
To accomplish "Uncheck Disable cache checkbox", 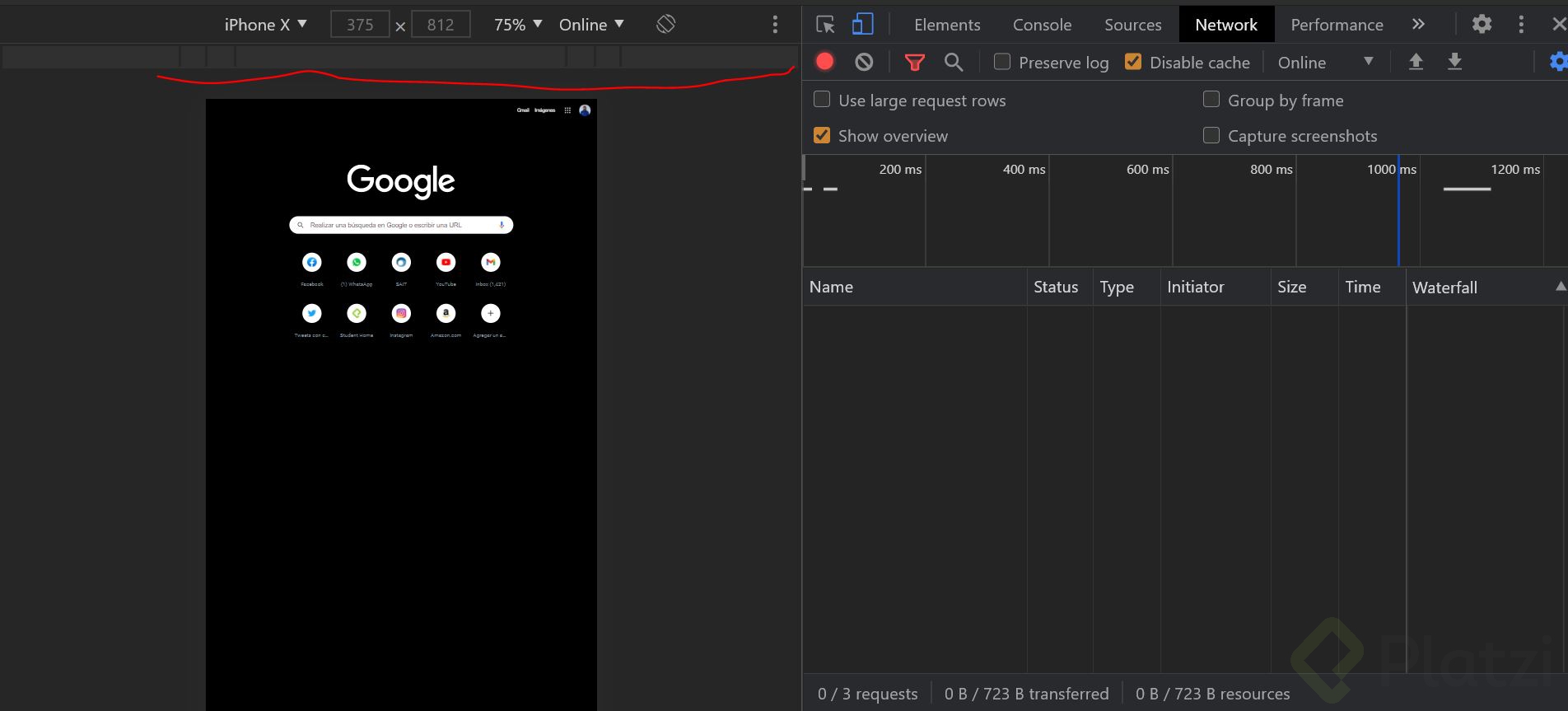I will point(1133,62).
